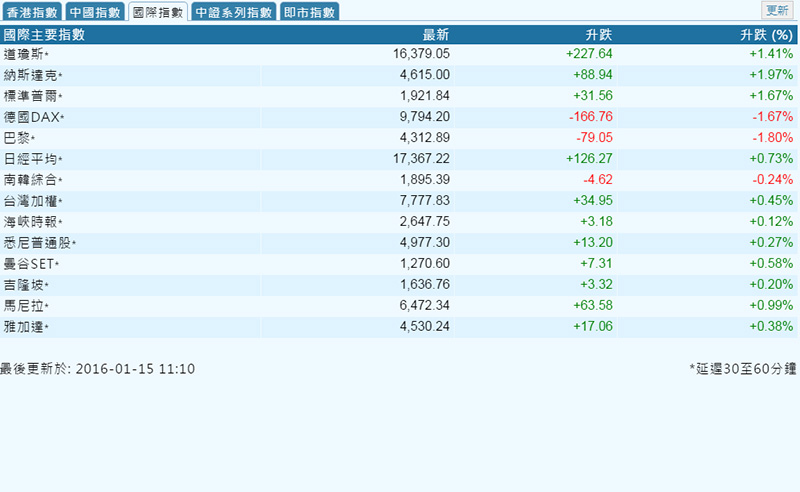Click the percentage +0.45%

coord(771,200)
